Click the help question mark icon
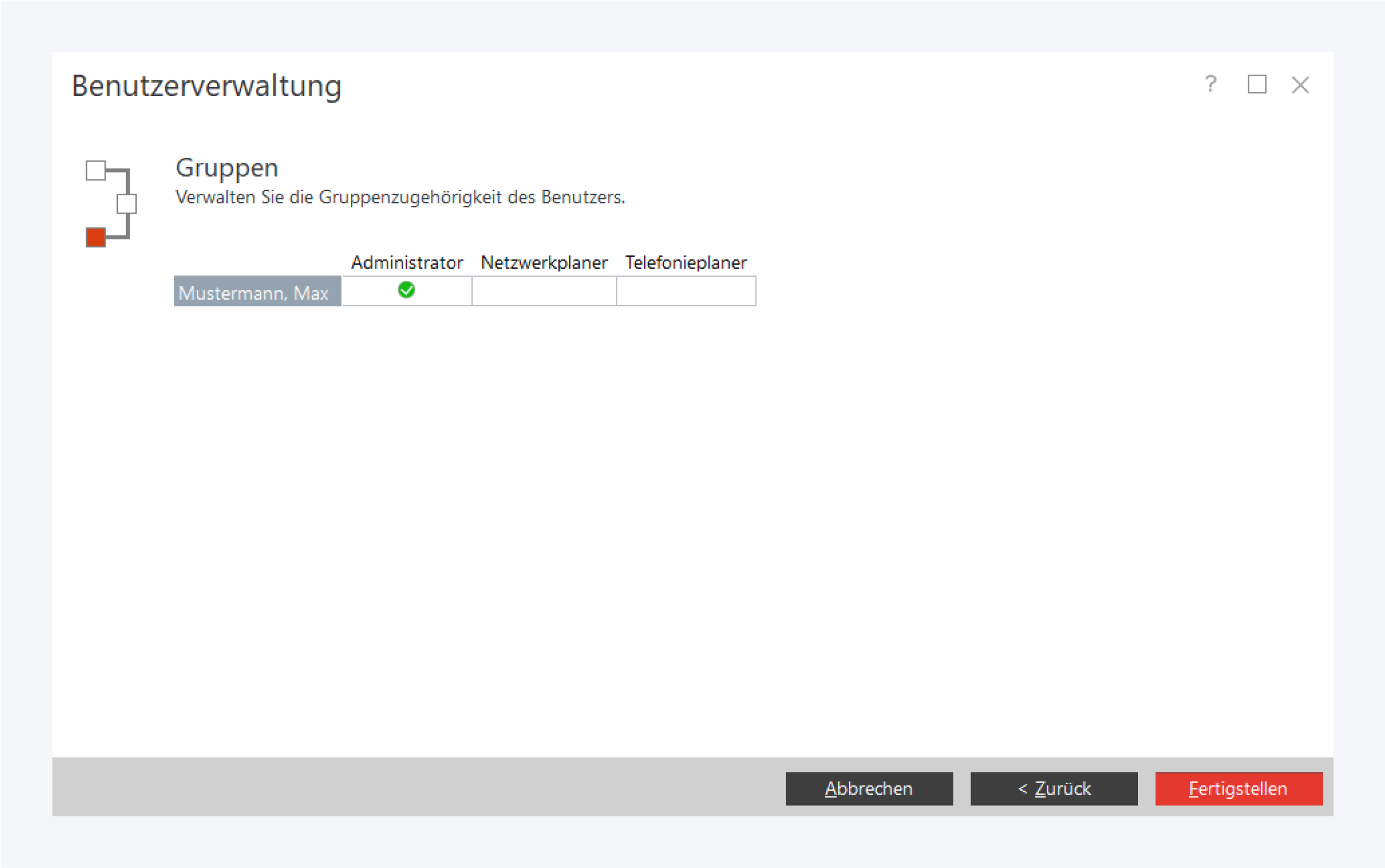 tap(1211, 84)
